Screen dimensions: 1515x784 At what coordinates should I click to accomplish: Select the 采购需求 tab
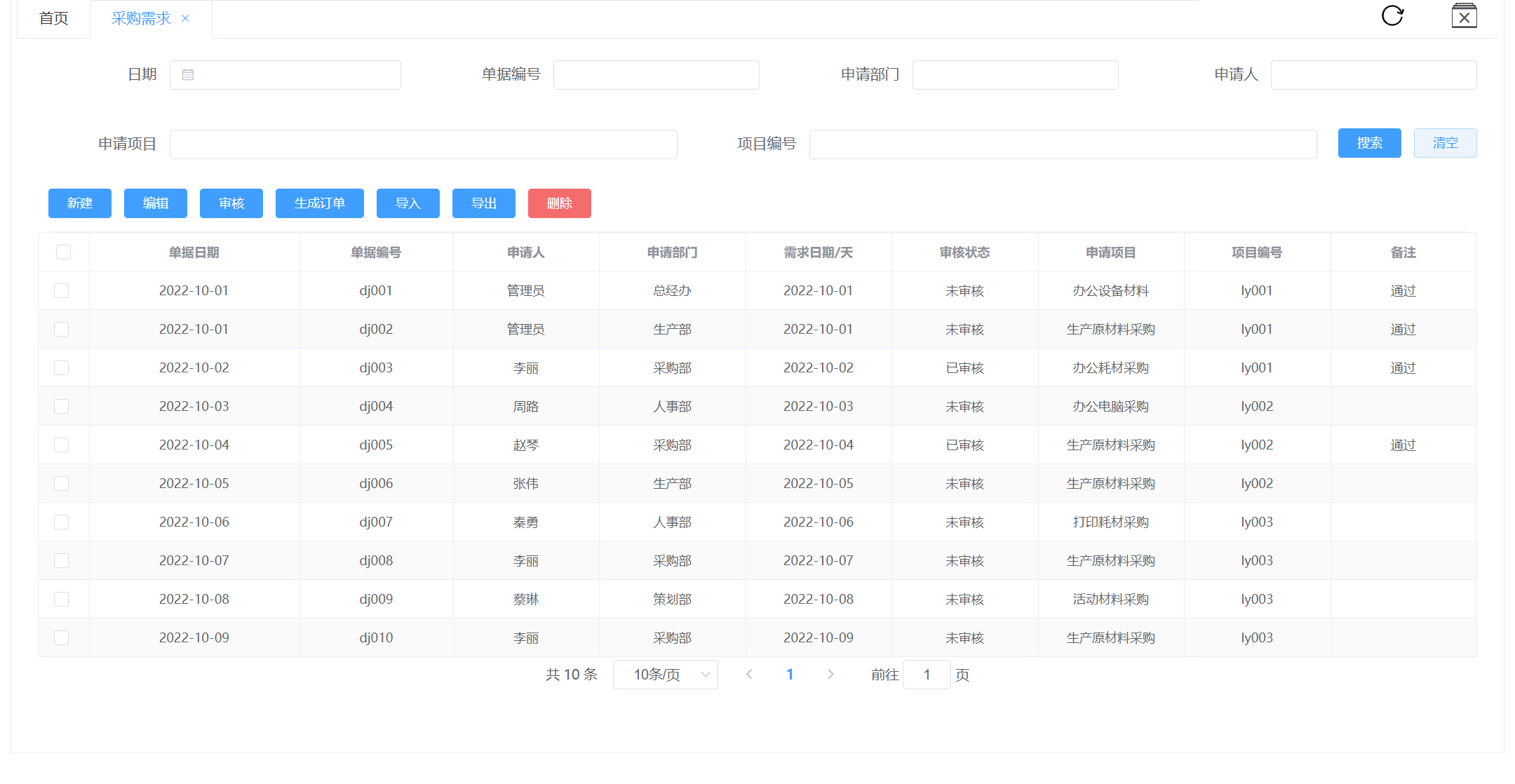click(140, 19)
